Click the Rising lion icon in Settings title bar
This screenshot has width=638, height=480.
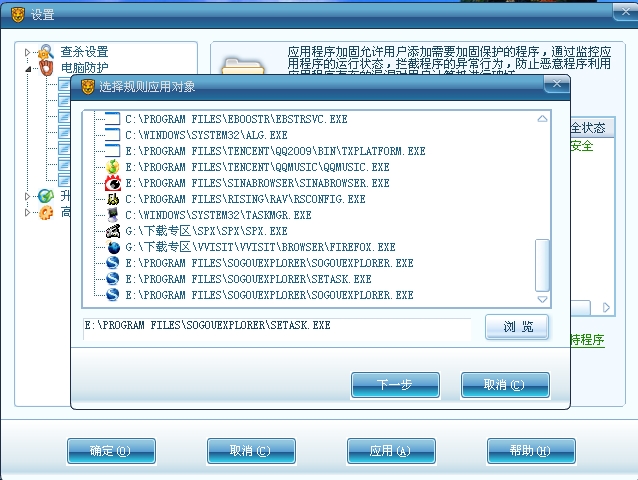coord(17,15)
